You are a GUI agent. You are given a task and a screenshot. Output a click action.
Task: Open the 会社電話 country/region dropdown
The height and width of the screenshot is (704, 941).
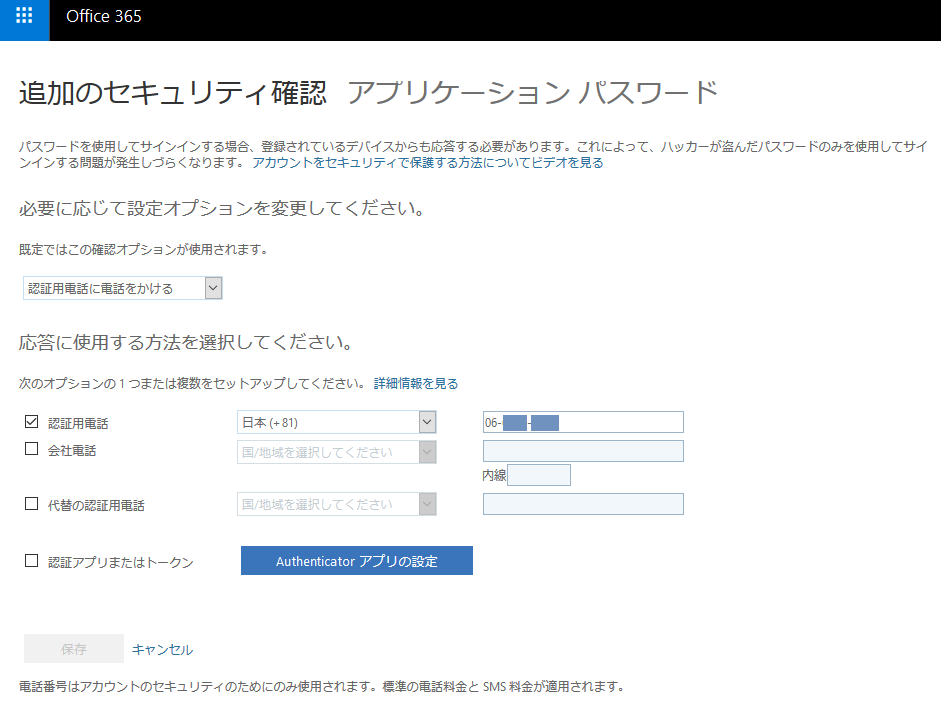pos(337,452)
